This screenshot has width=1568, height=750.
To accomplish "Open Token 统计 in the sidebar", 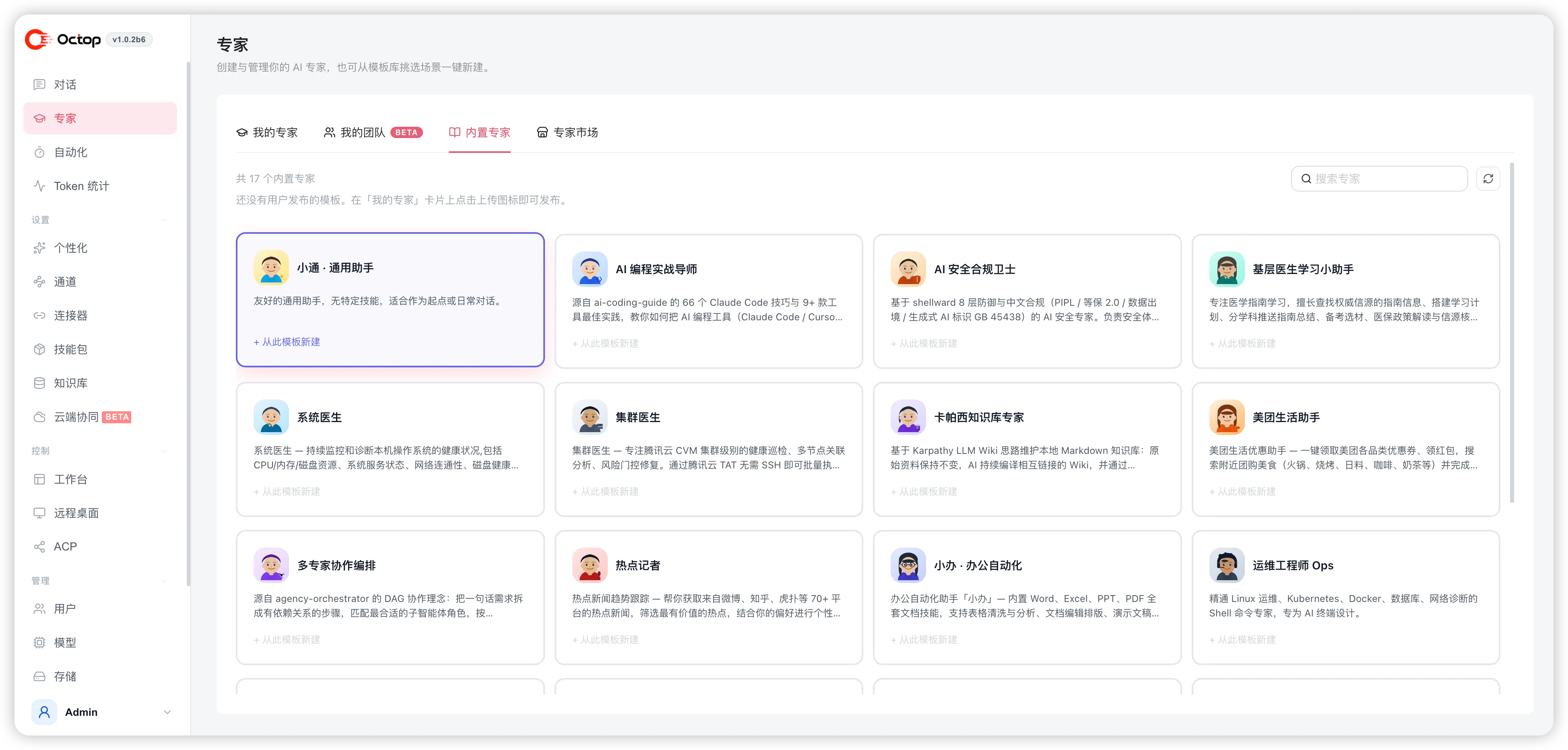I will click(100, 185).
